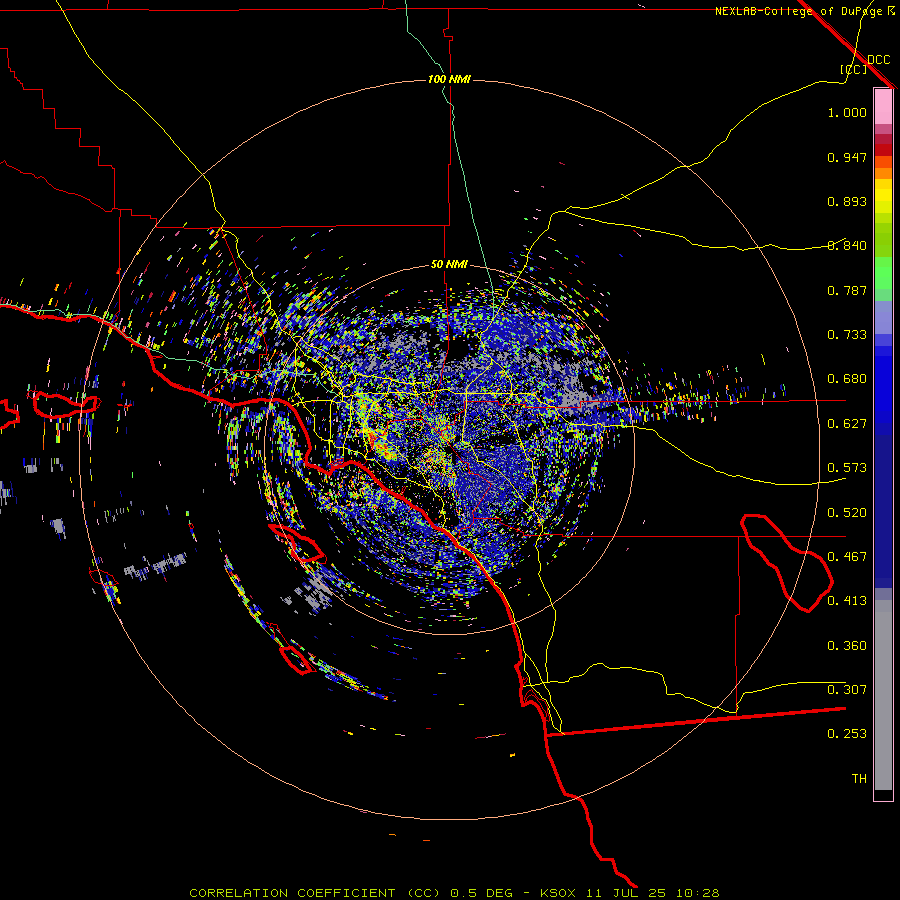The width and height of the screenshot is (900, 900).
Task: Click the 0.253 scale value
Action: 847,734
